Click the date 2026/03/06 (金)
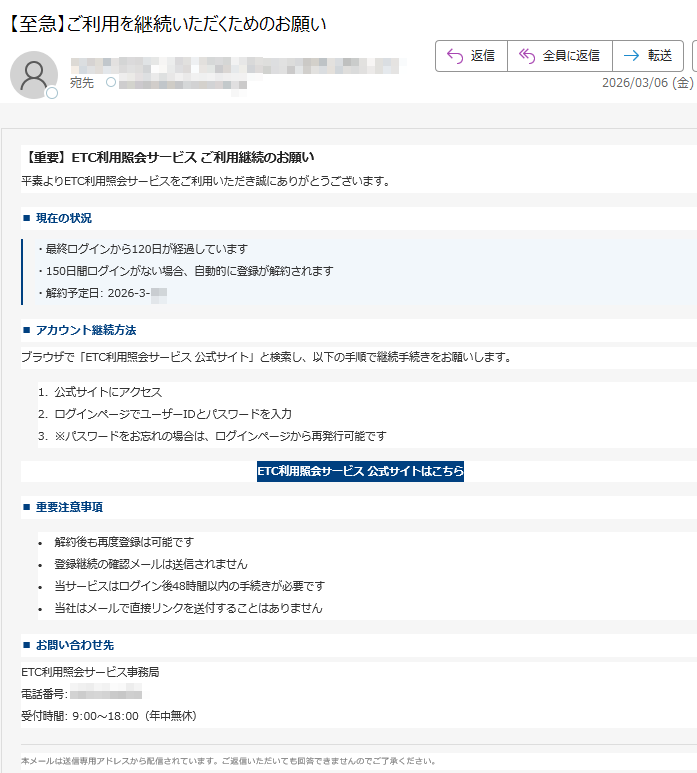Viewport: 697px width, 773px height. tap(648, 82)
